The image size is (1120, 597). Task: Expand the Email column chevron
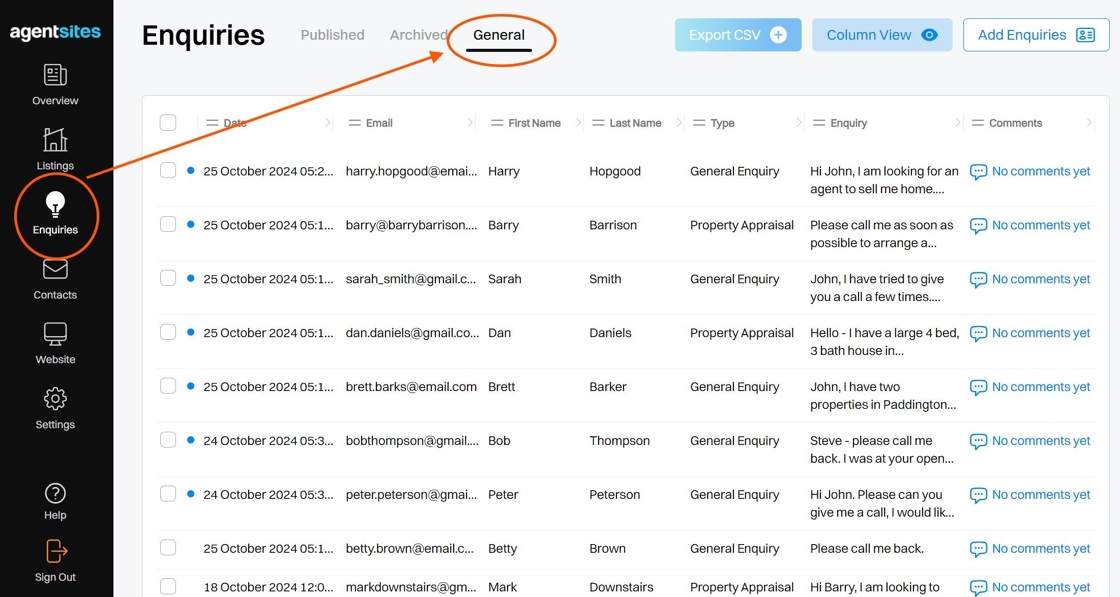pos(469,123)
